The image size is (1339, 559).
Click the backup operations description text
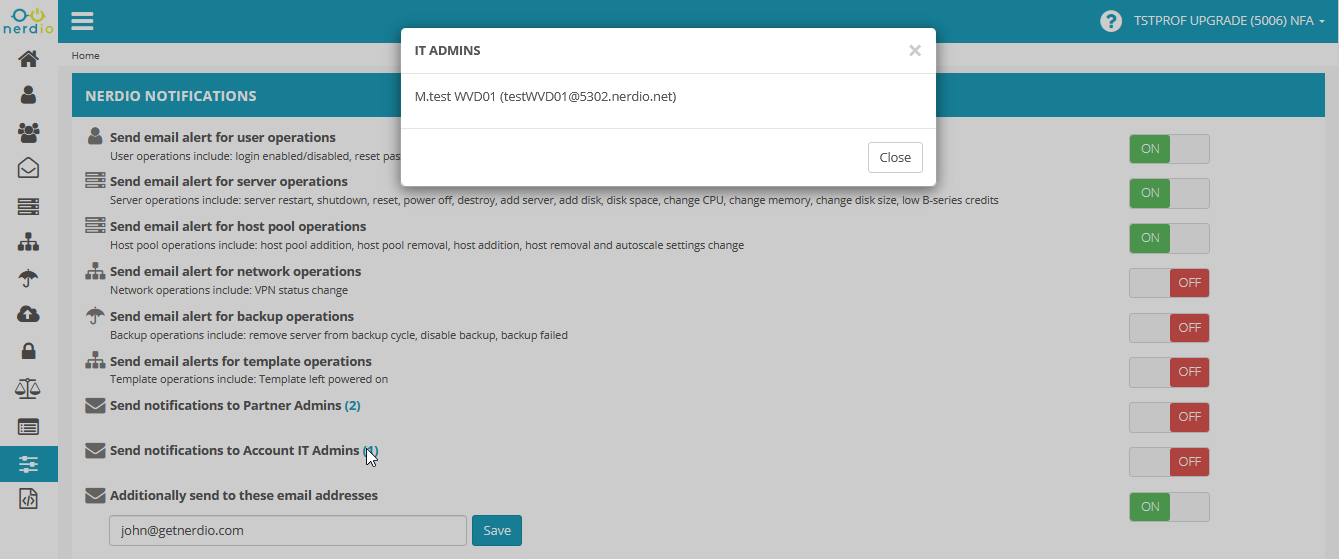pos(339,336)
